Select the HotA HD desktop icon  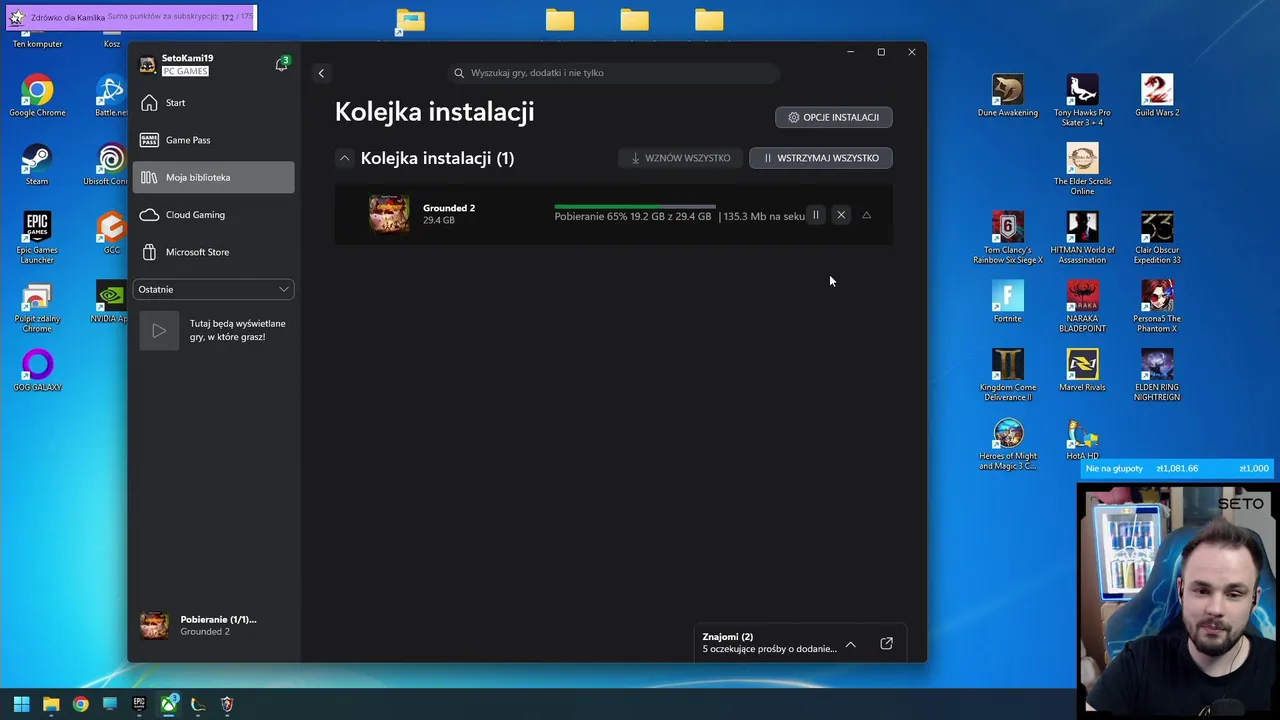pos(1082,440)
